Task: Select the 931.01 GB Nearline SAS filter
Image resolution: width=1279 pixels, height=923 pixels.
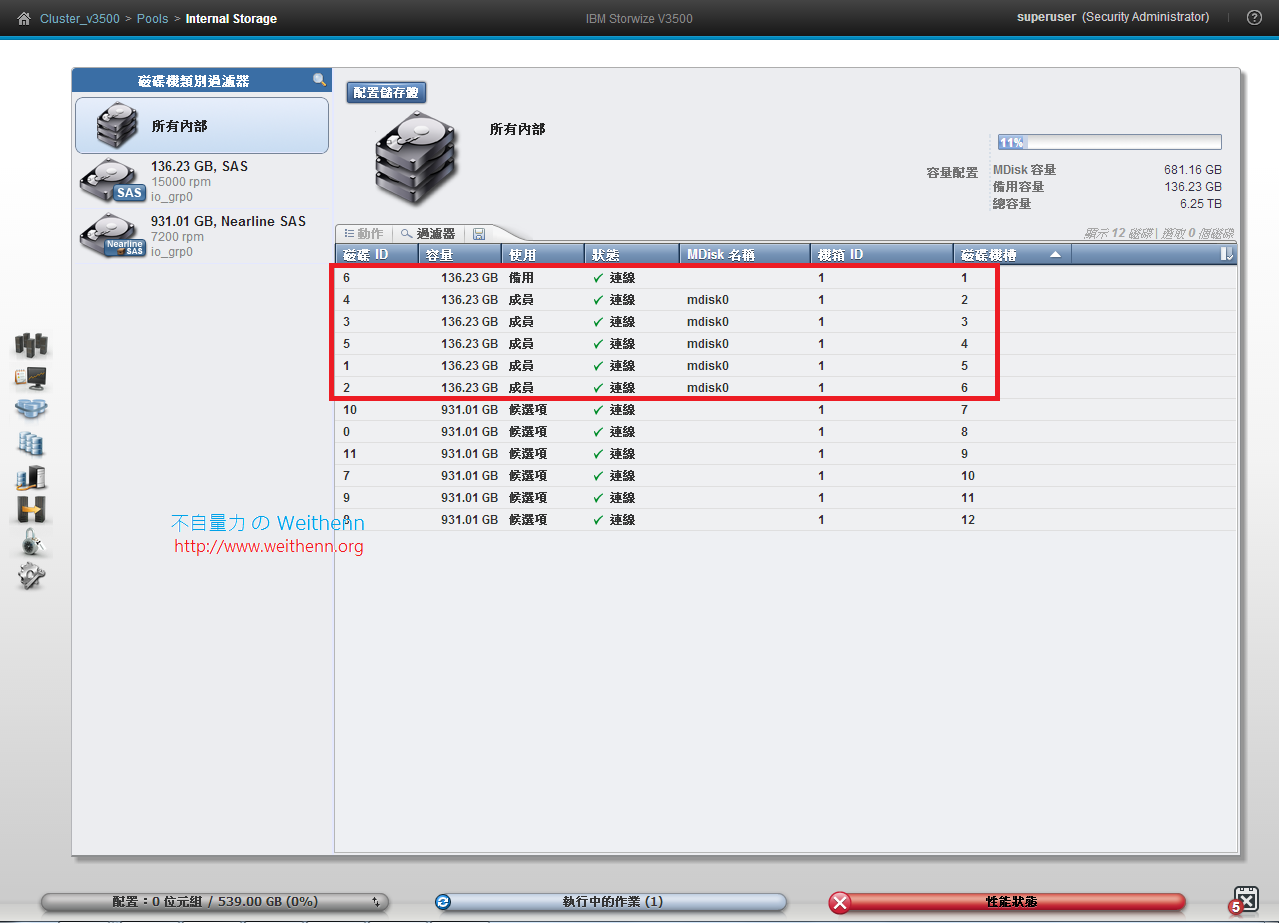Action: [200, 235]
